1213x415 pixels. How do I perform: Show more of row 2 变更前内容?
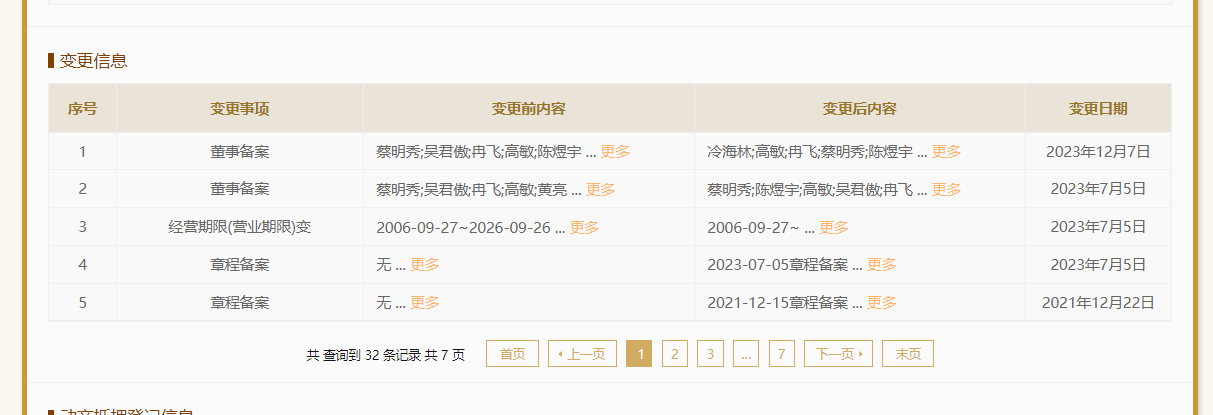(x=600, y=189)
